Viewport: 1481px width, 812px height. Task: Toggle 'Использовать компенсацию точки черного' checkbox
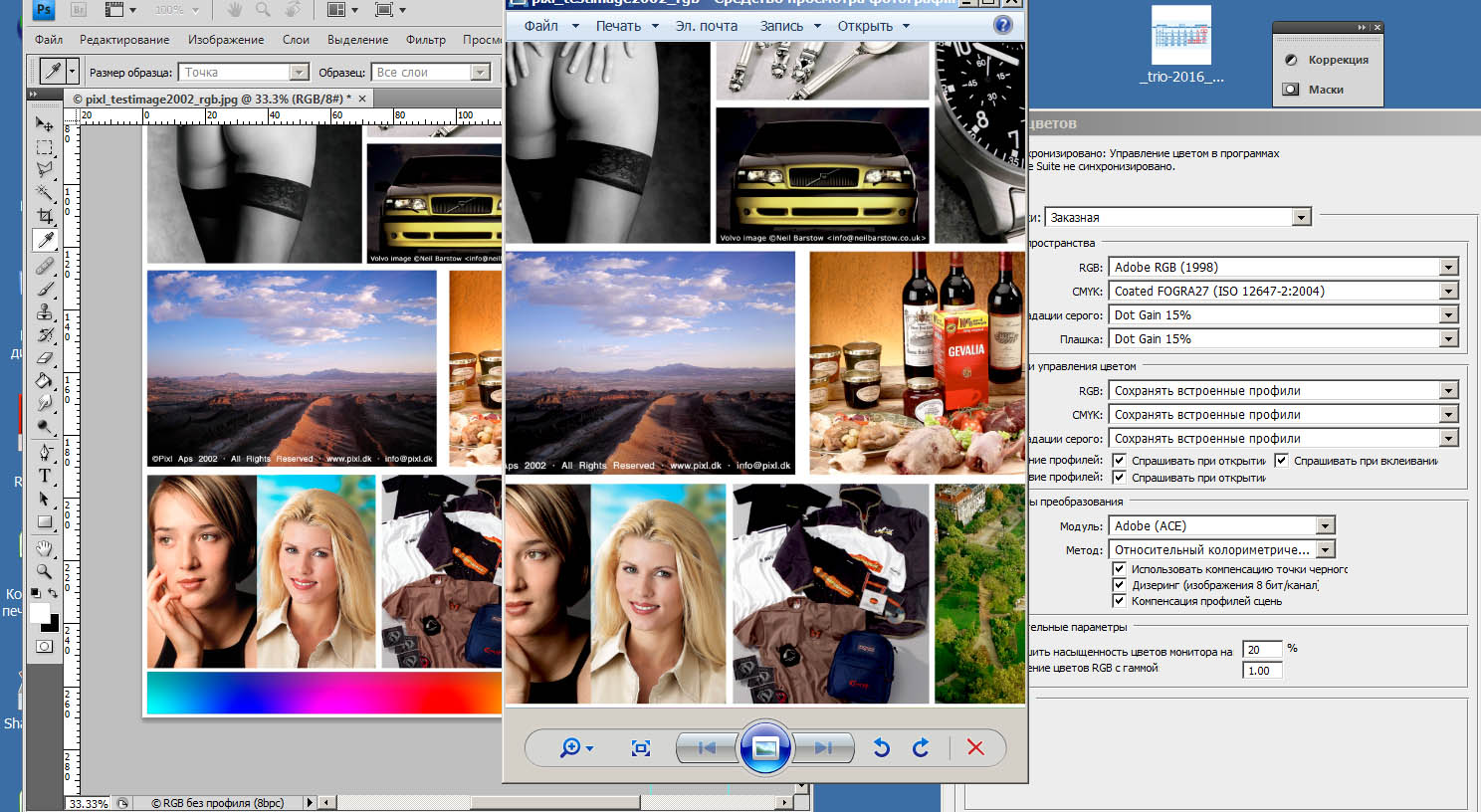(1119, 569)
